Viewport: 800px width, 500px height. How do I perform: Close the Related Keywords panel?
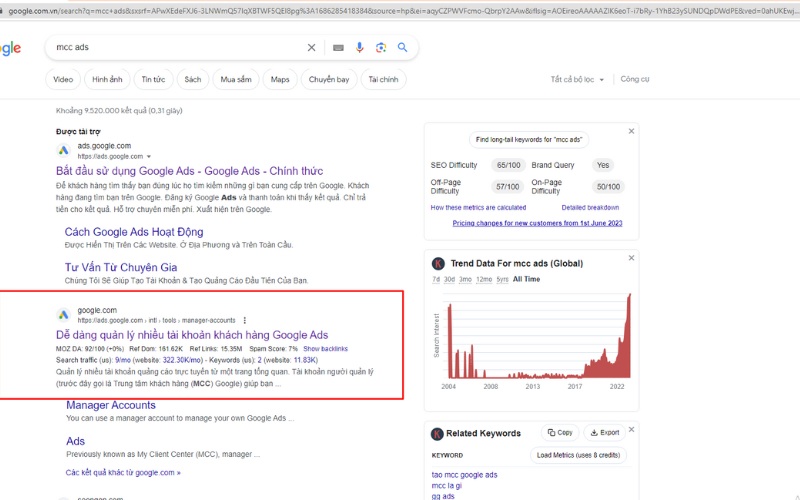[631, 431]
